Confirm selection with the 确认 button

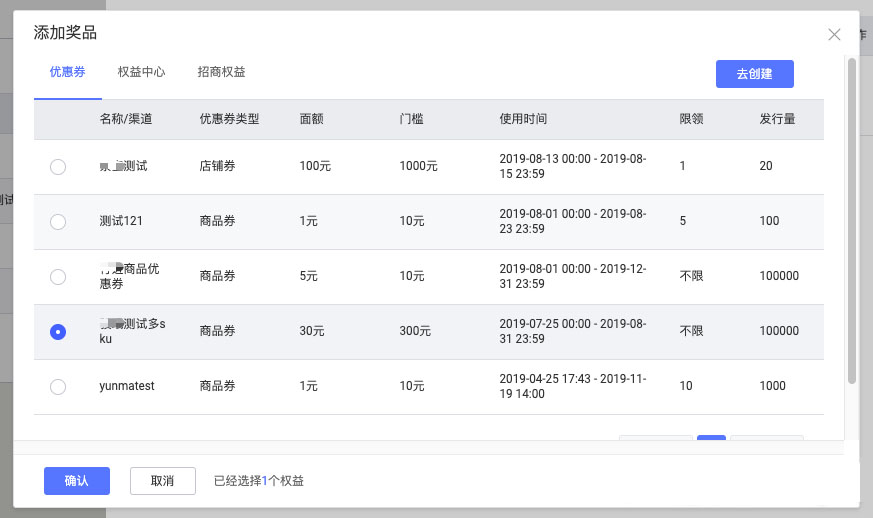77,481
